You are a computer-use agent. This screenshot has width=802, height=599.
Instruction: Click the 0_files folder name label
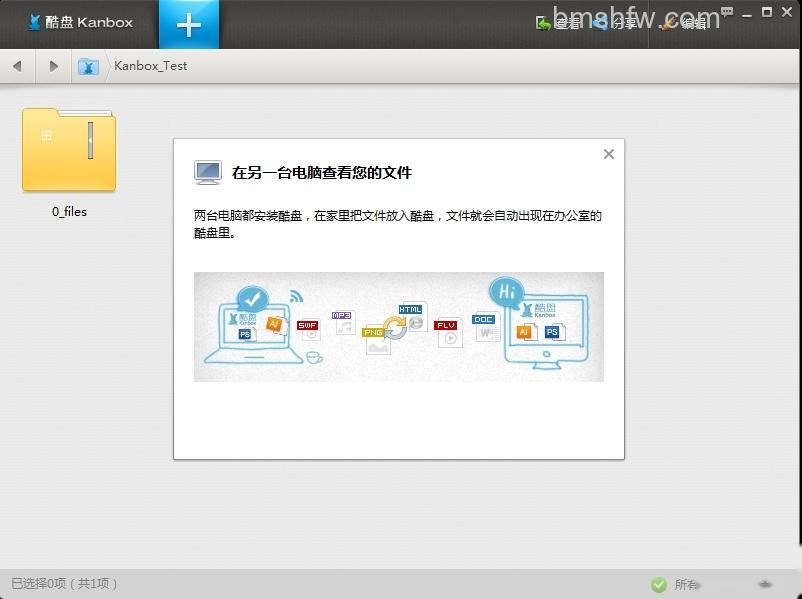(x=69, y=212)
